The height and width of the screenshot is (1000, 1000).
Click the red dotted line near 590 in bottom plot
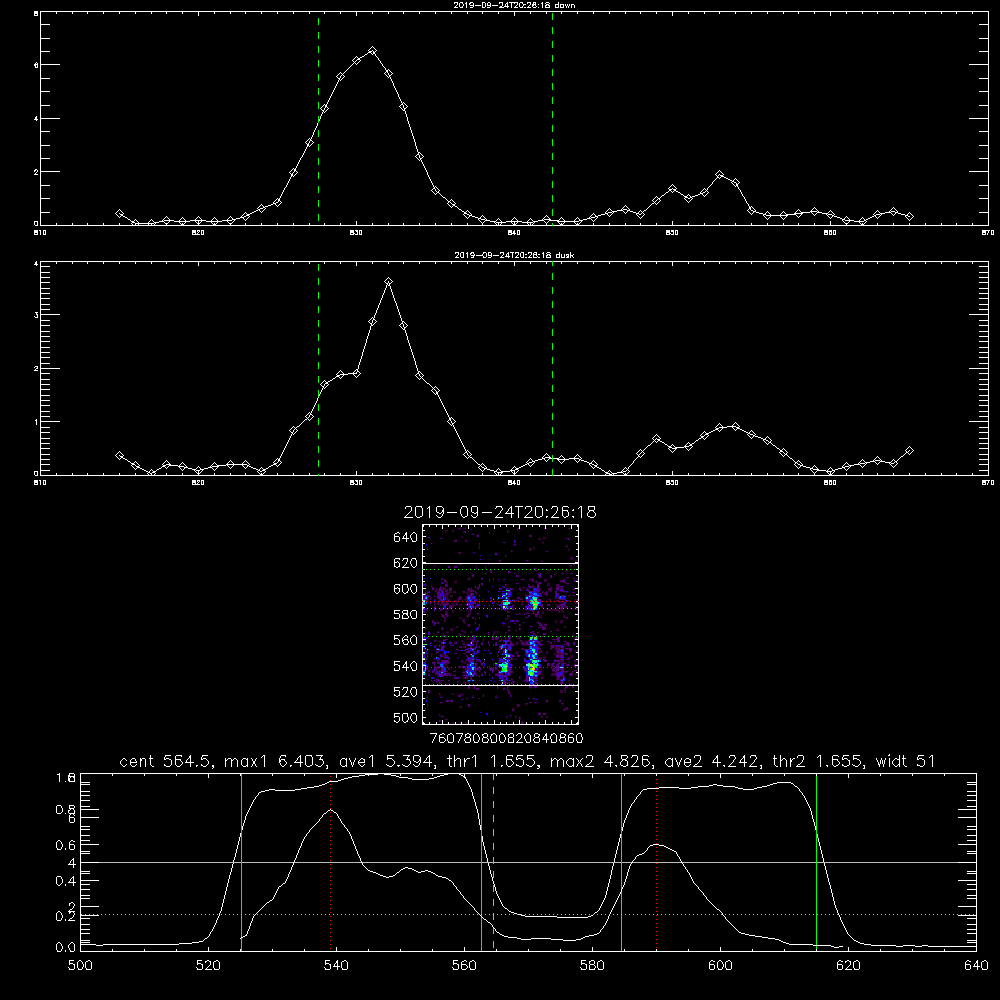tap(656, 862)
